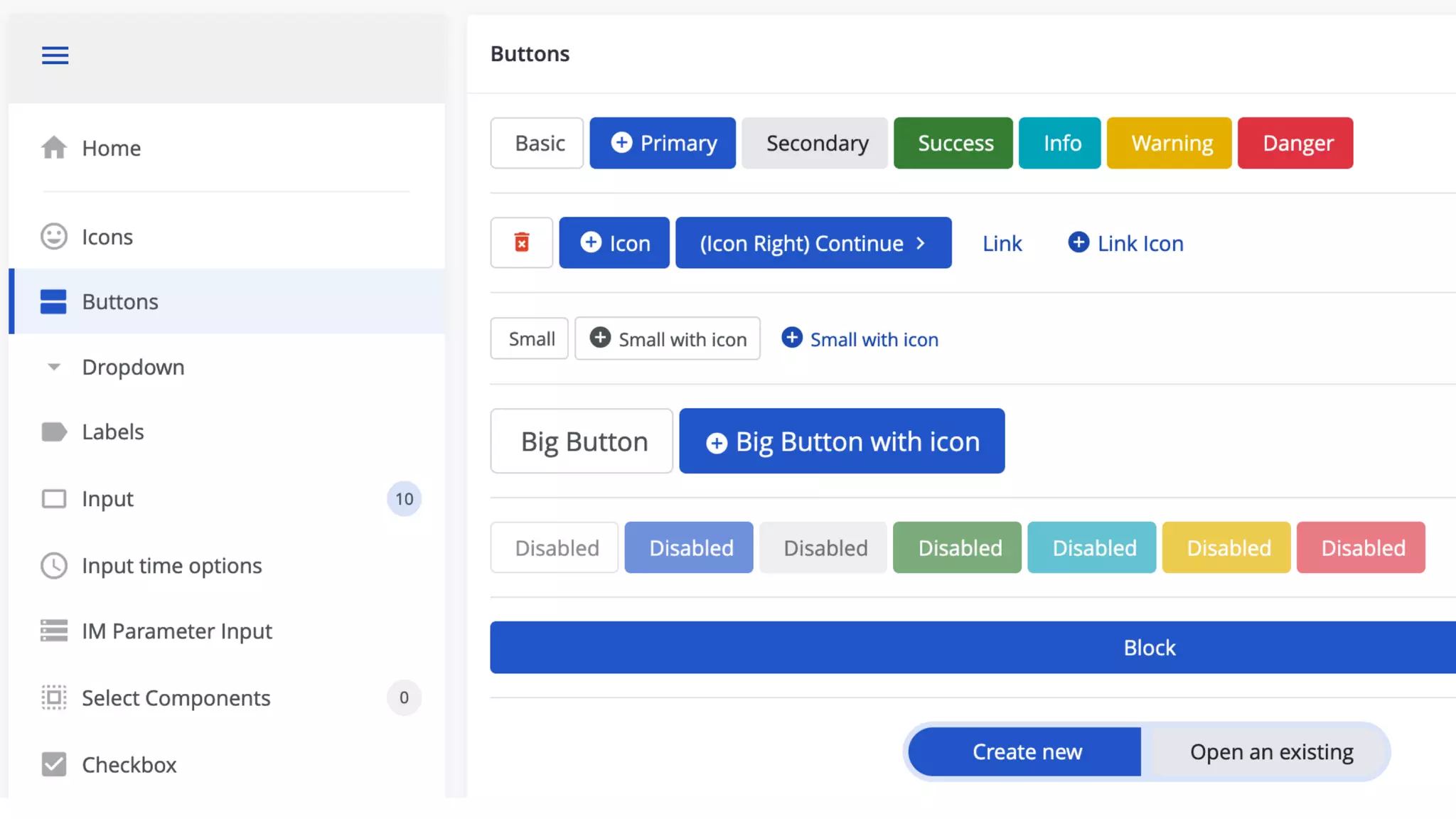This screenshot has width=1456, height=819.
Task: Click the Select Components dotted square icon
Action: pyautogui.click(x=54, y=697)
